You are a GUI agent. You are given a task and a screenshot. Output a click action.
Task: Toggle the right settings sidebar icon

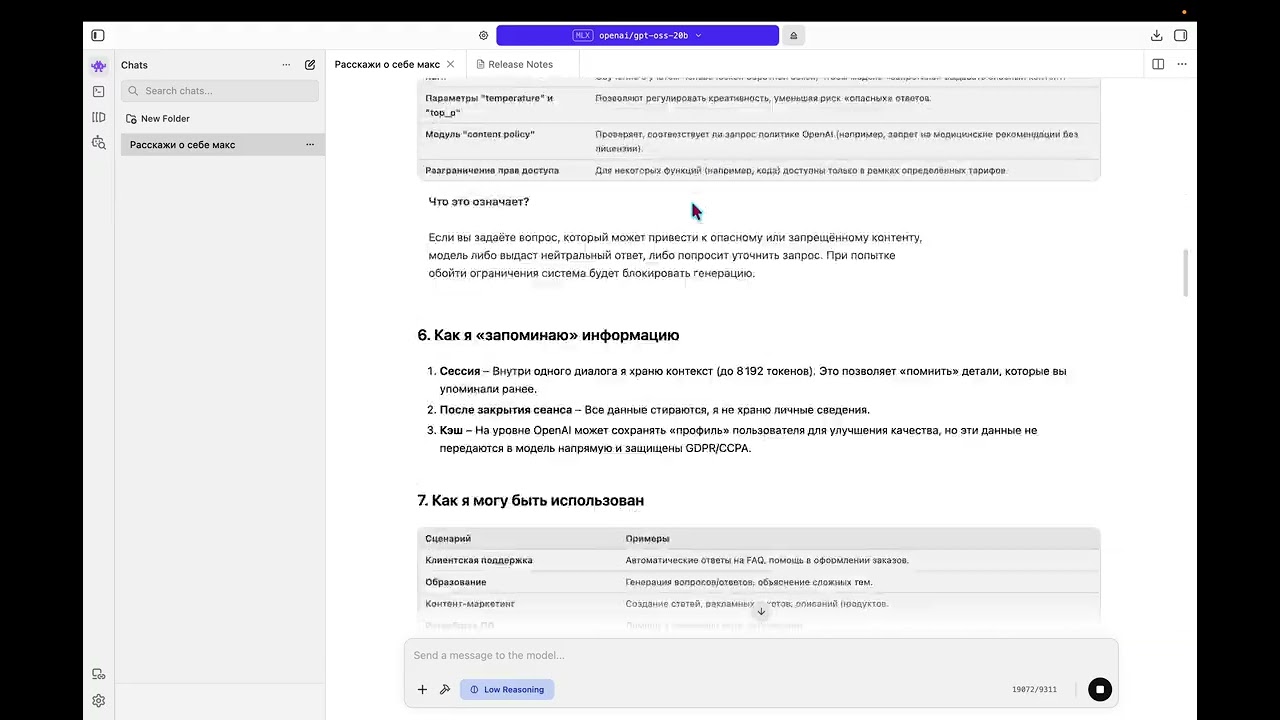click(x=1181, y=35)
